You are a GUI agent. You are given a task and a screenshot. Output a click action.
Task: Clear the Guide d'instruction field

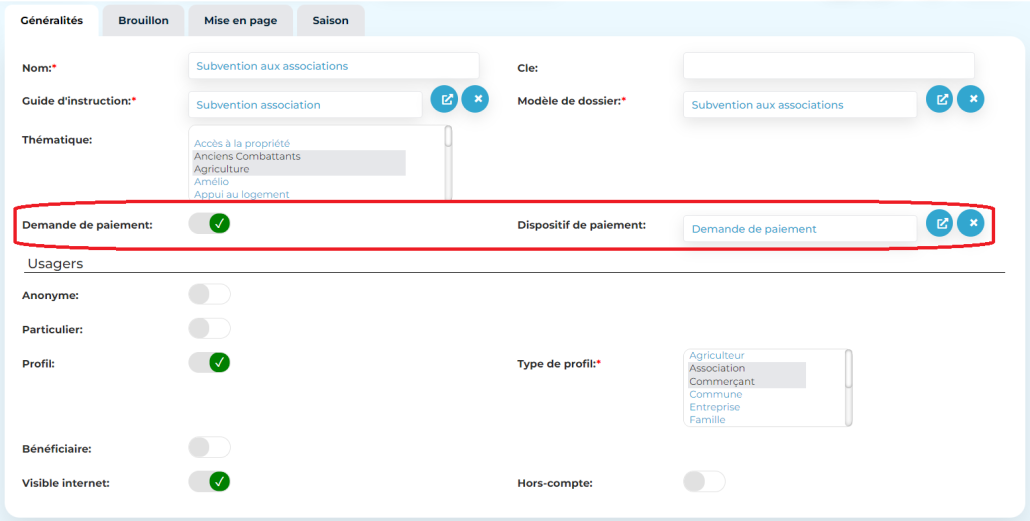[x=475, y=99]
